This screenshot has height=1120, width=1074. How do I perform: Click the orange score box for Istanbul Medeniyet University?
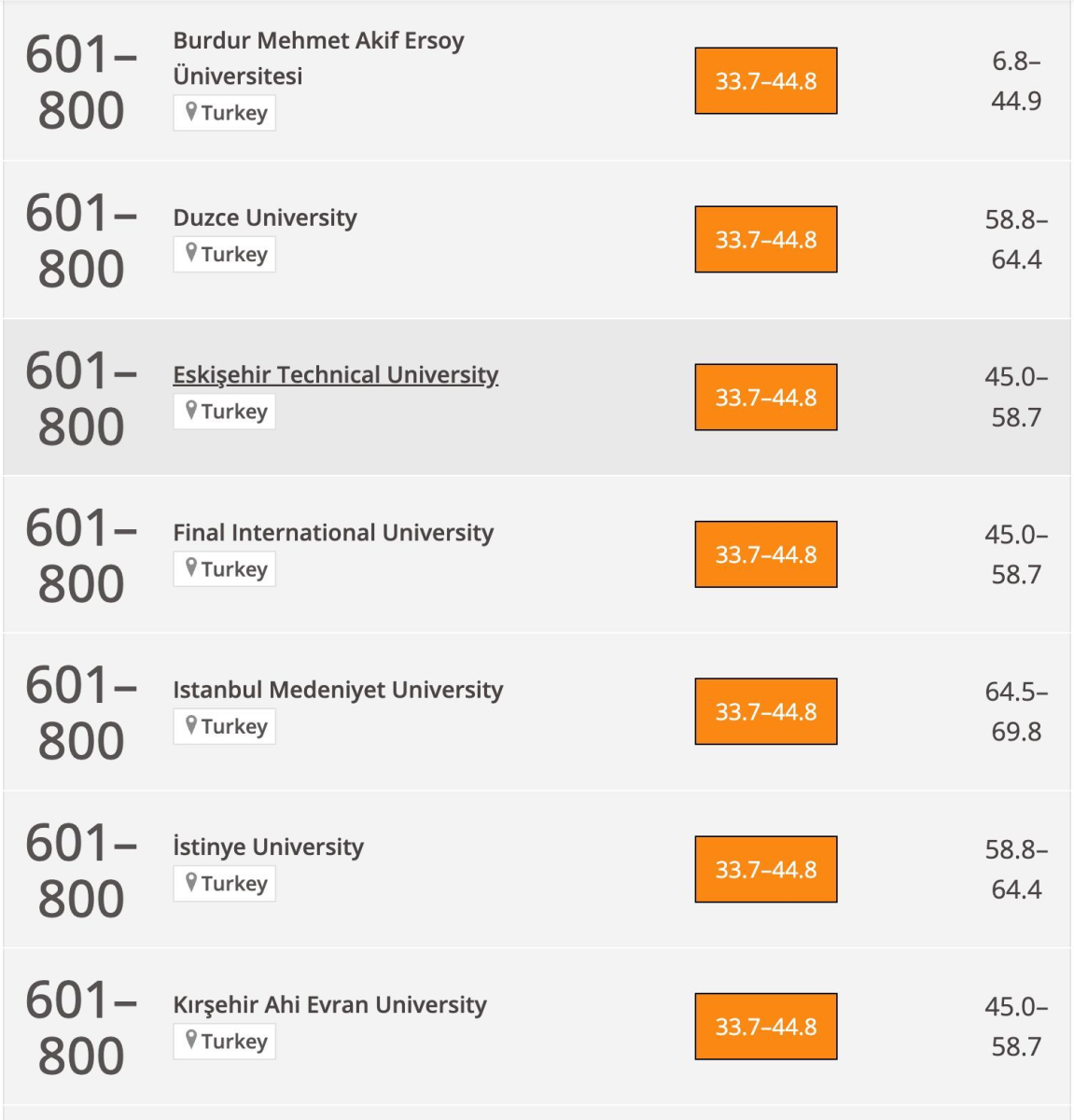pos(766,711)
